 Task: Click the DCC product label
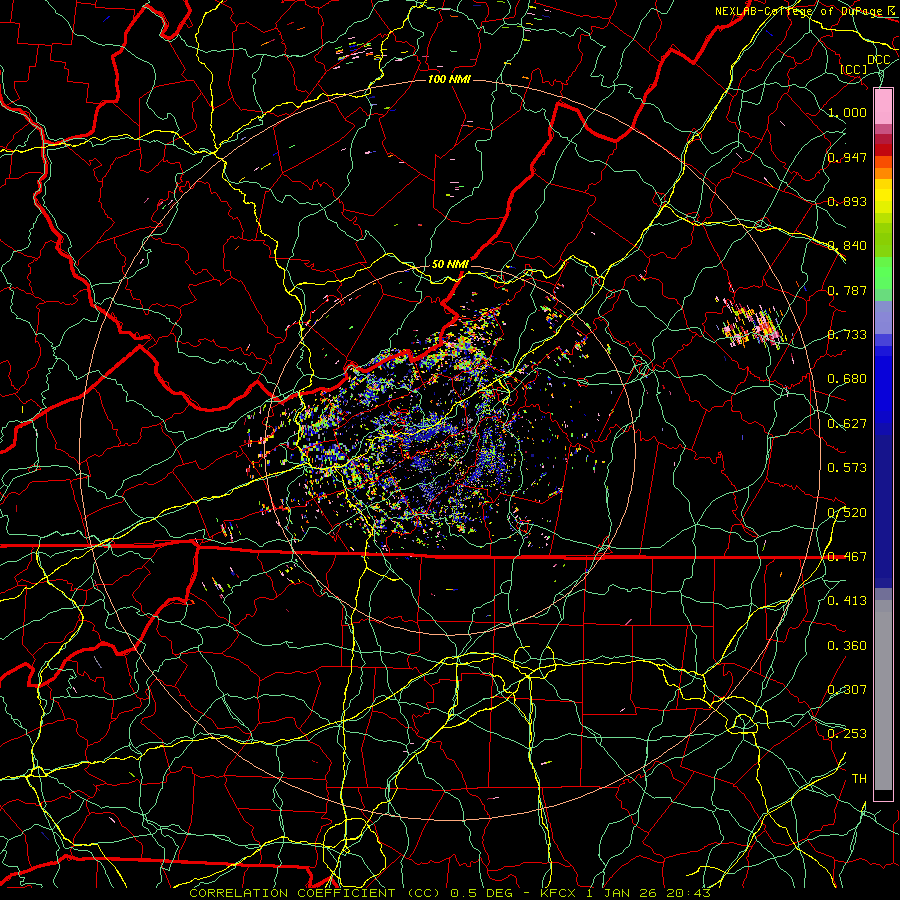click(x=878, y=60)
